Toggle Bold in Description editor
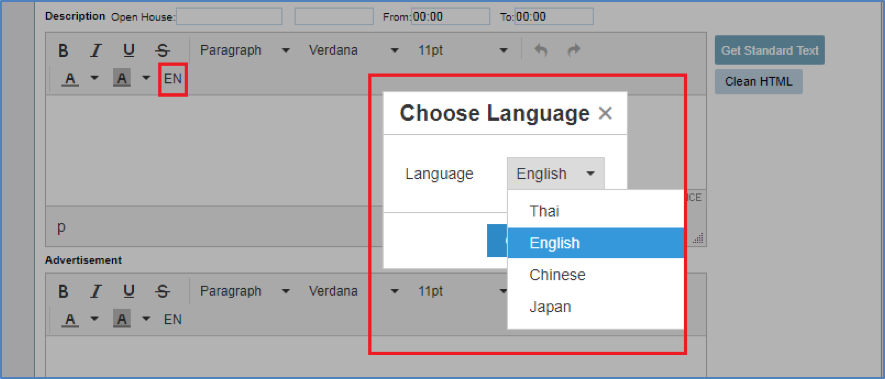The width and height of the screenshot is (885, 379). [x=63, y=51]
